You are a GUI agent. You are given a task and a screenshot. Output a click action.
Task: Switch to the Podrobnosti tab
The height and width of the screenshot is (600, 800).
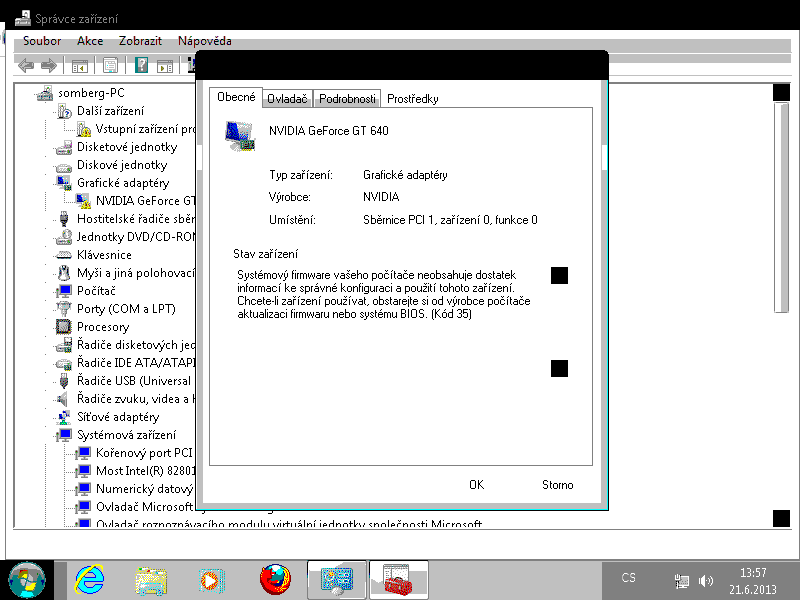pos(347,98)
